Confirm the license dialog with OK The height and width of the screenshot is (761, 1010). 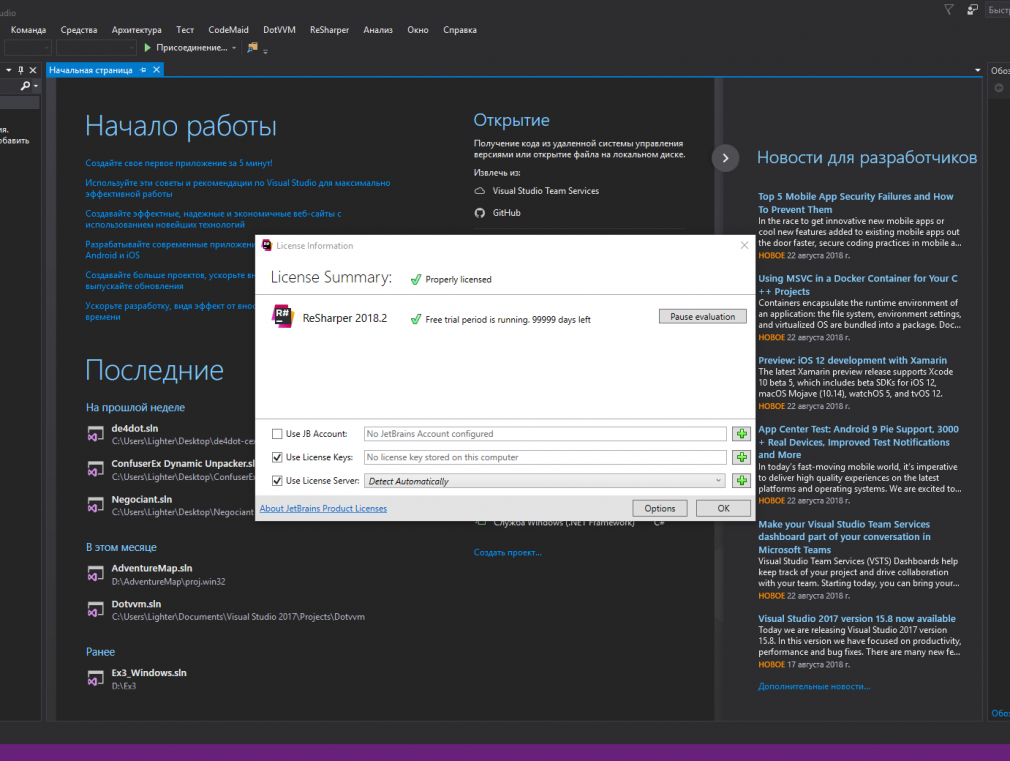(x=723, y=508)
